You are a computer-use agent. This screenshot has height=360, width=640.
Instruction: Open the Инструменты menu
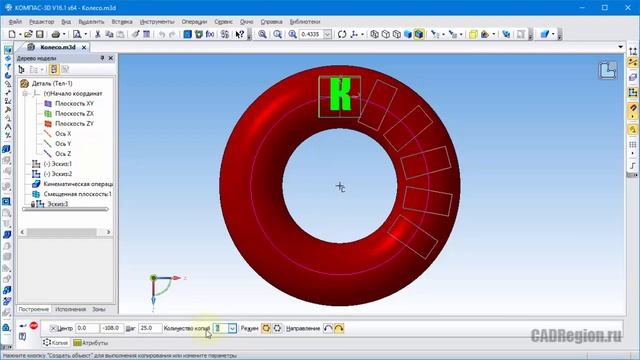pyautogui.click(x=157, y=22)
